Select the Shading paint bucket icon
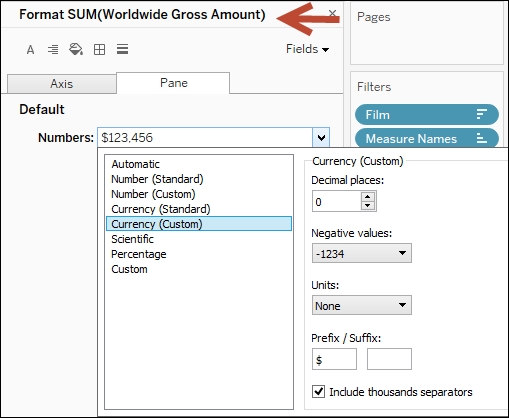The height and width of the screenshot is (418, 509). pyautogui.click(x=76, y=49)
